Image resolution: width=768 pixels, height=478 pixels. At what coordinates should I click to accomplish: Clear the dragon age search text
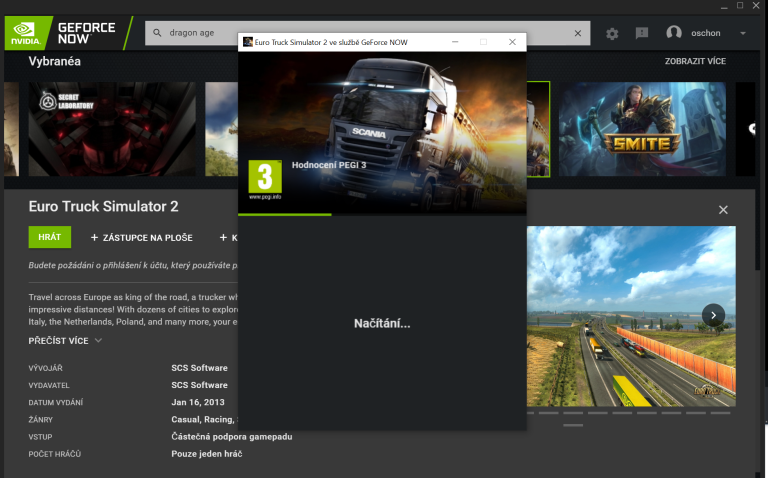[x=578, y=33]
